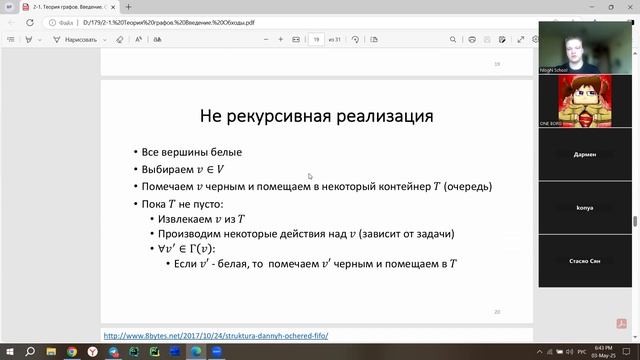Select the ONE BORG participant tile
Image resolution: width=640 pixels, height=360 pixels.
pos(585,101)
